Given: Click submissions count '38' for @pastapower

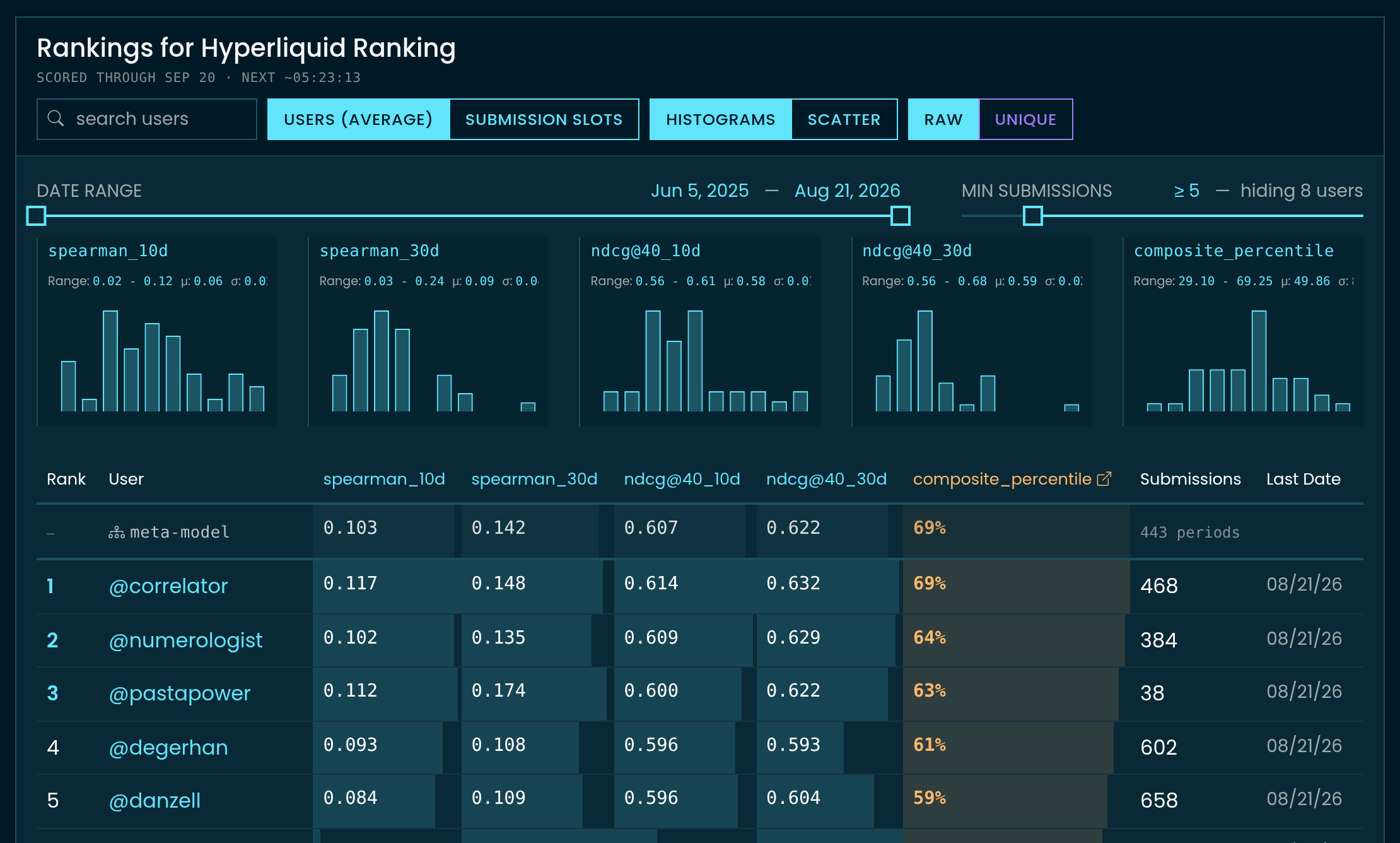Looking at the screenshot, I should pos(1152,693).
